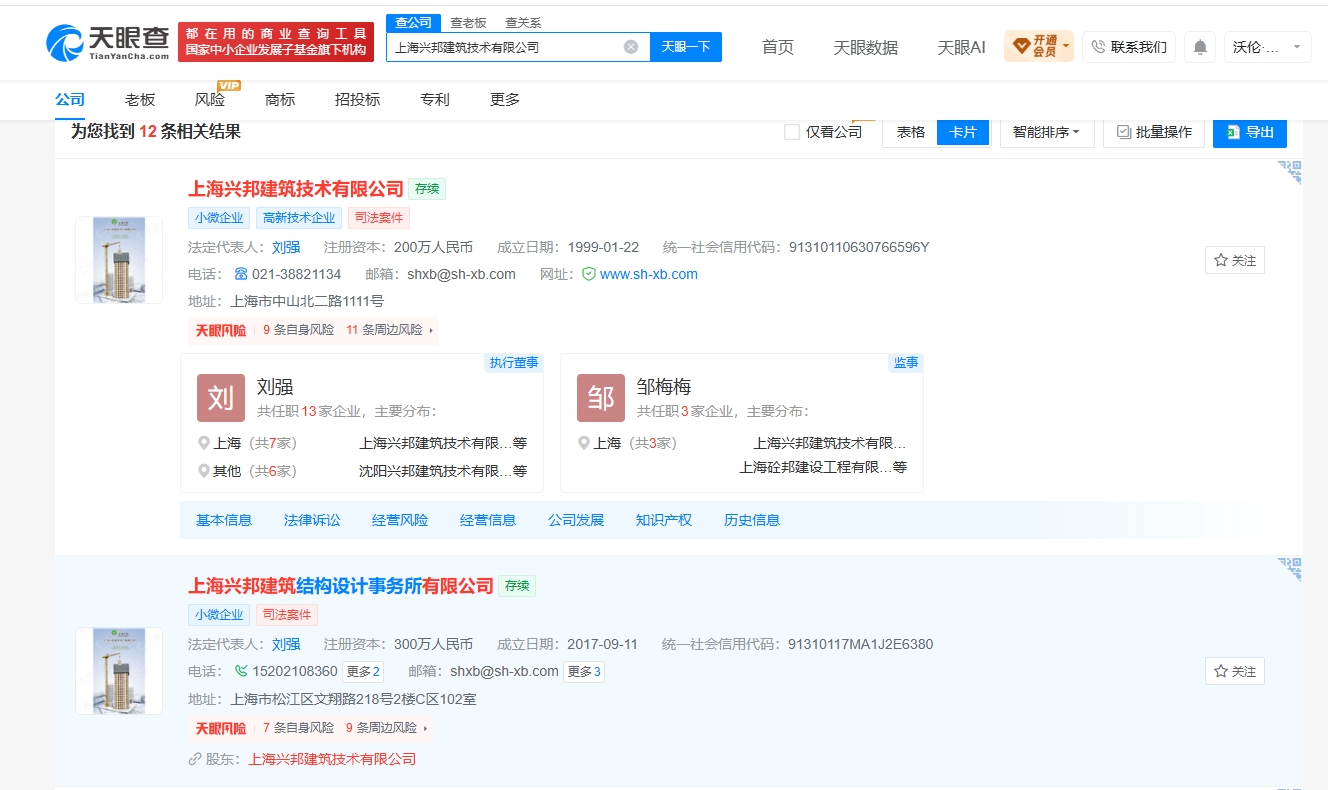This screenshot has height=790, width=1328.
Task: Open the 开通会员 VIP diamond button
Action: (x=1038, y=46)
